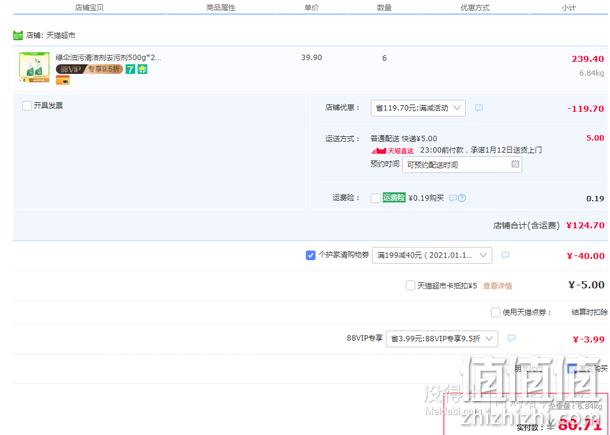Viewport: 610px width, 435px height.
Task: Uncheck the 个护家清购物券 checkbox
Action: point(310,255)
